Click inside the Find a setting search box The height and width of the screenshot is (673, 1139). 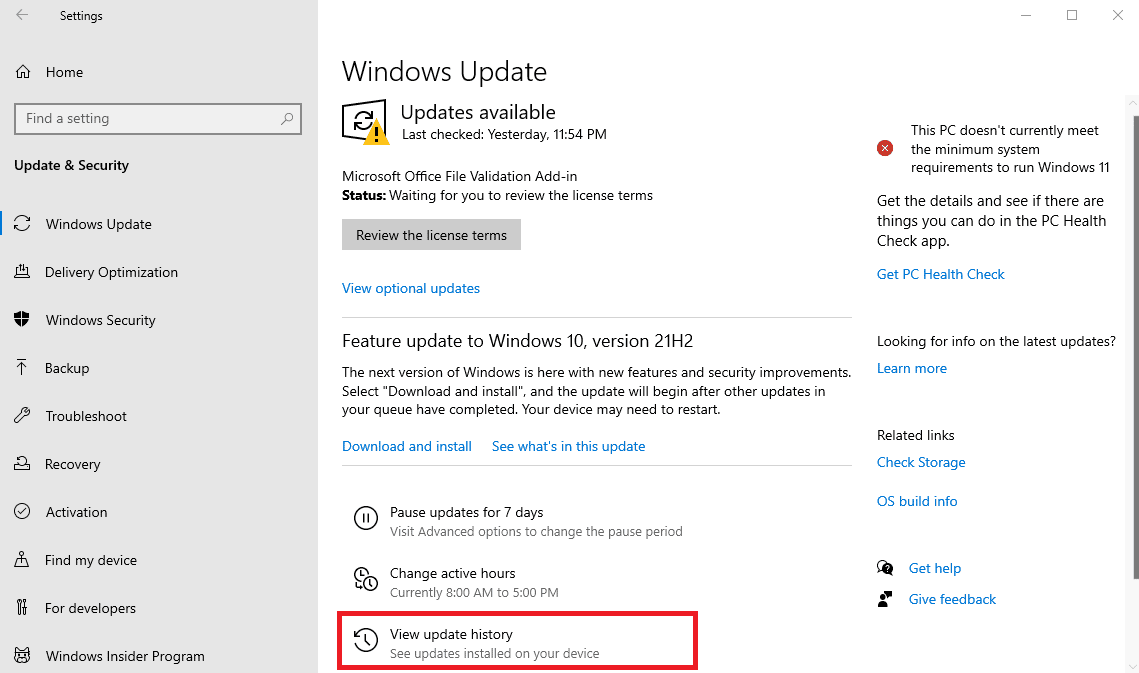point(157,118)
